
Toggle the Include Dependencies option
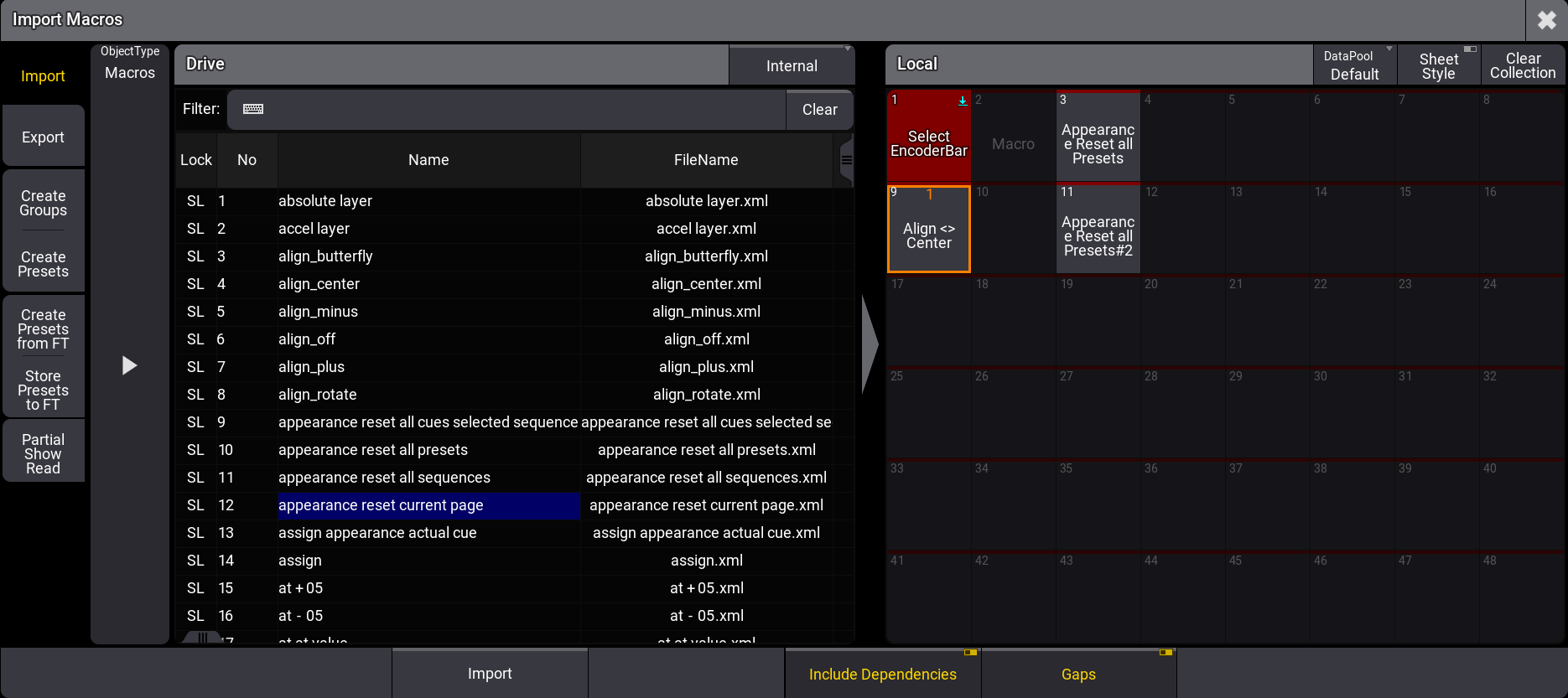(x=882, y=674)
